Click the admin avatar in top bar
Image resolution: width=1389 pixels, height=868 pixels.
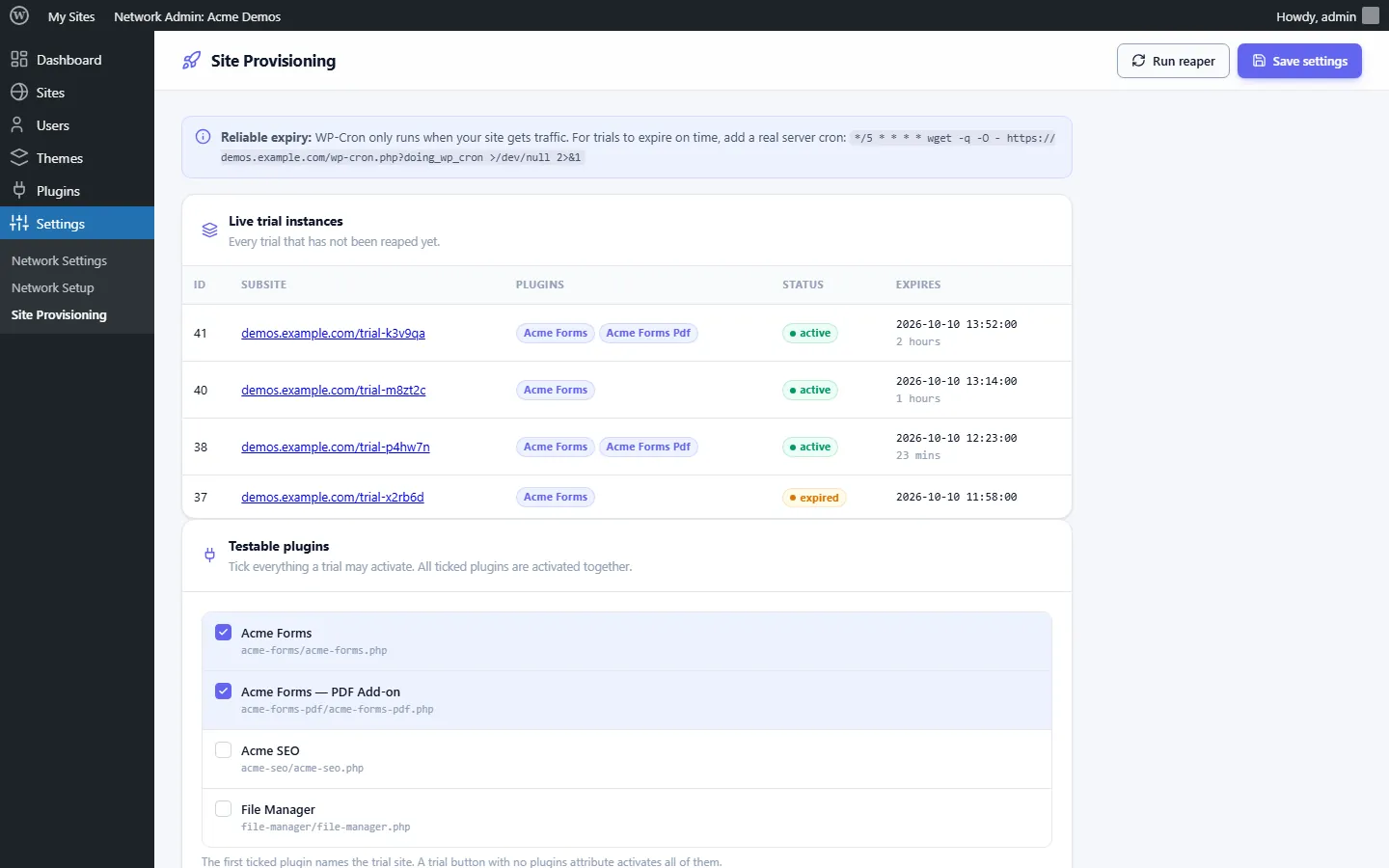pyautogui.click(x=1371, y=16)
